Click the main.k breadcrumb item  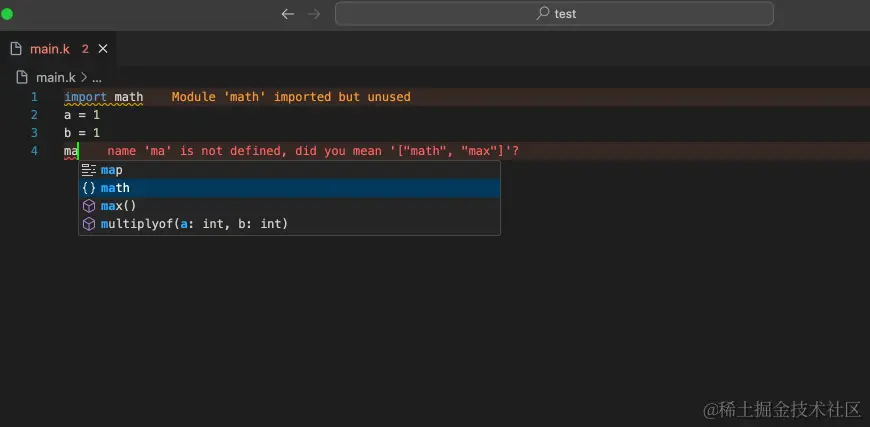pyautogui.click(x=56, y=78)
